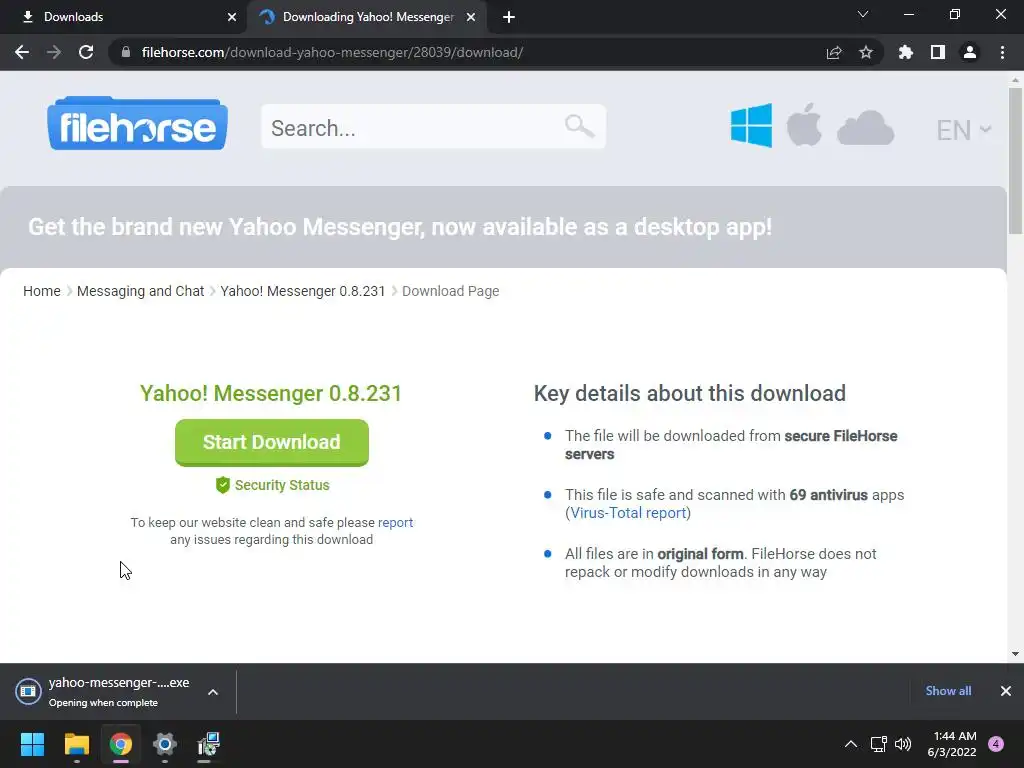Screen dimensions: 1024x768
Task: Click the report link
Action: pyautogui.click(x=395, y=522)
